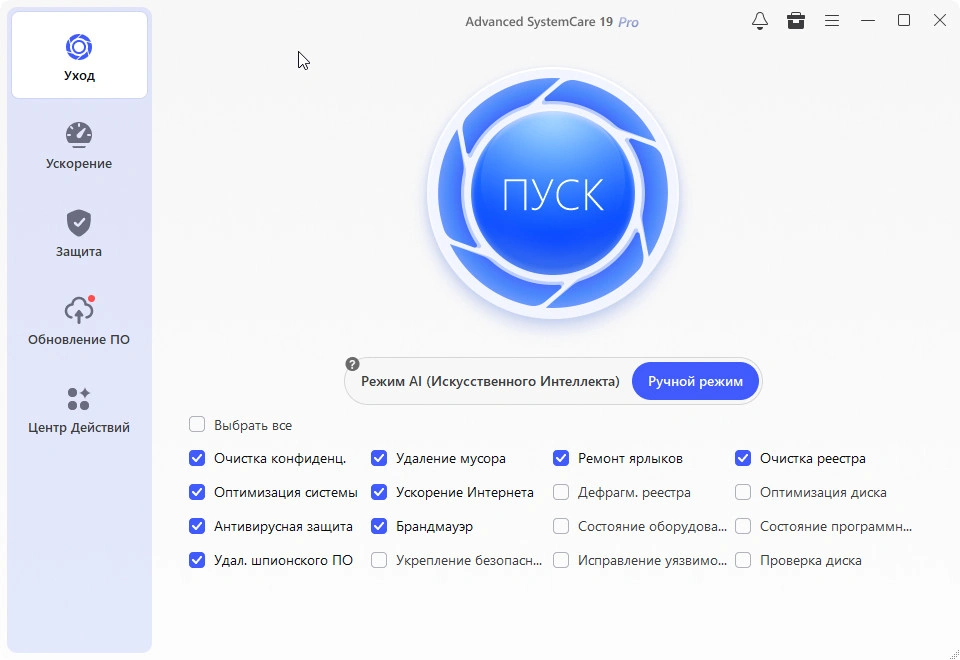Click the question mark help icon
Image resolution: width=960 pixels, height=660 pixels.
tap(352, 364)
